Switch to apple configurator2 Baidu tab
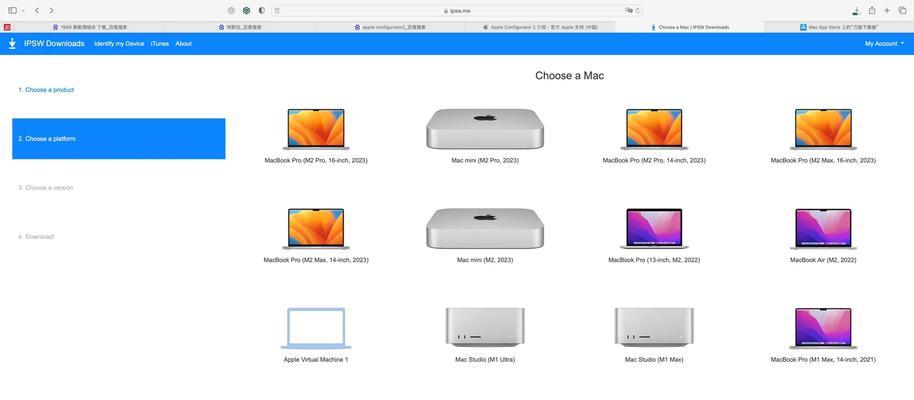This screenshot has height=400, width=914. point(390,27)
